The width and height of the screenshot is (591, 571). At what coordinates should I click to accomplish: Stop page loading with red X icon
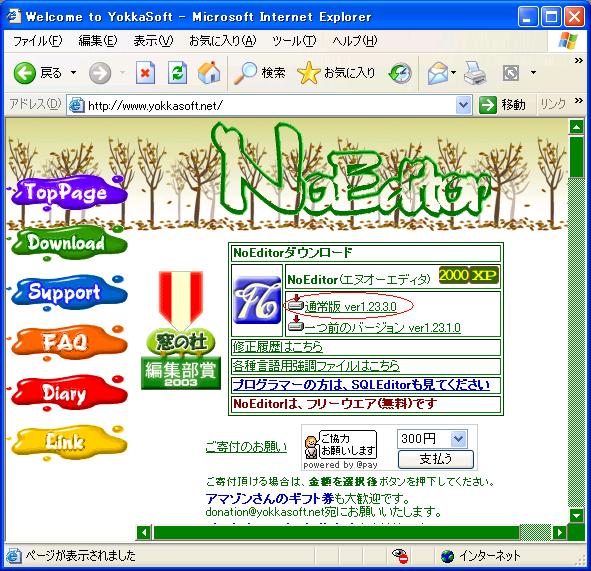click(145, 72)
